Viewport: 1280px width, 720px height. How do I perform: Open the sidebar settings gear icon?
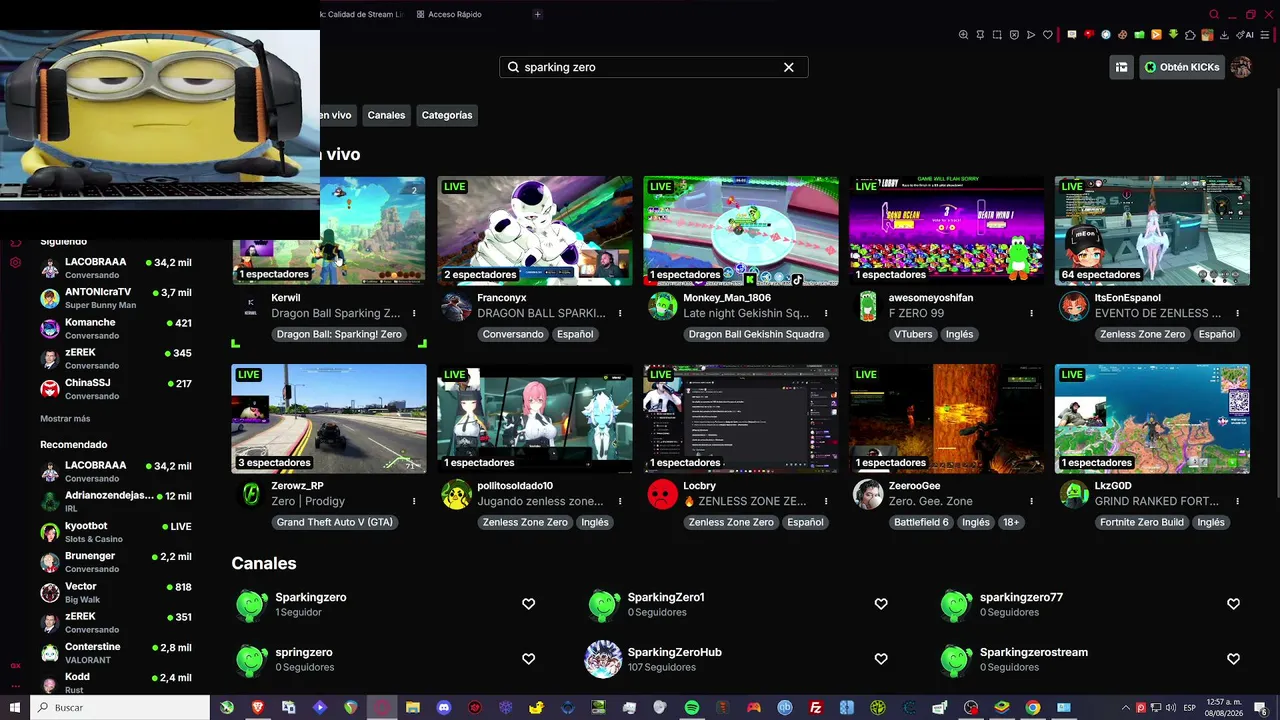pyautogui.click(x=15, y=263)
